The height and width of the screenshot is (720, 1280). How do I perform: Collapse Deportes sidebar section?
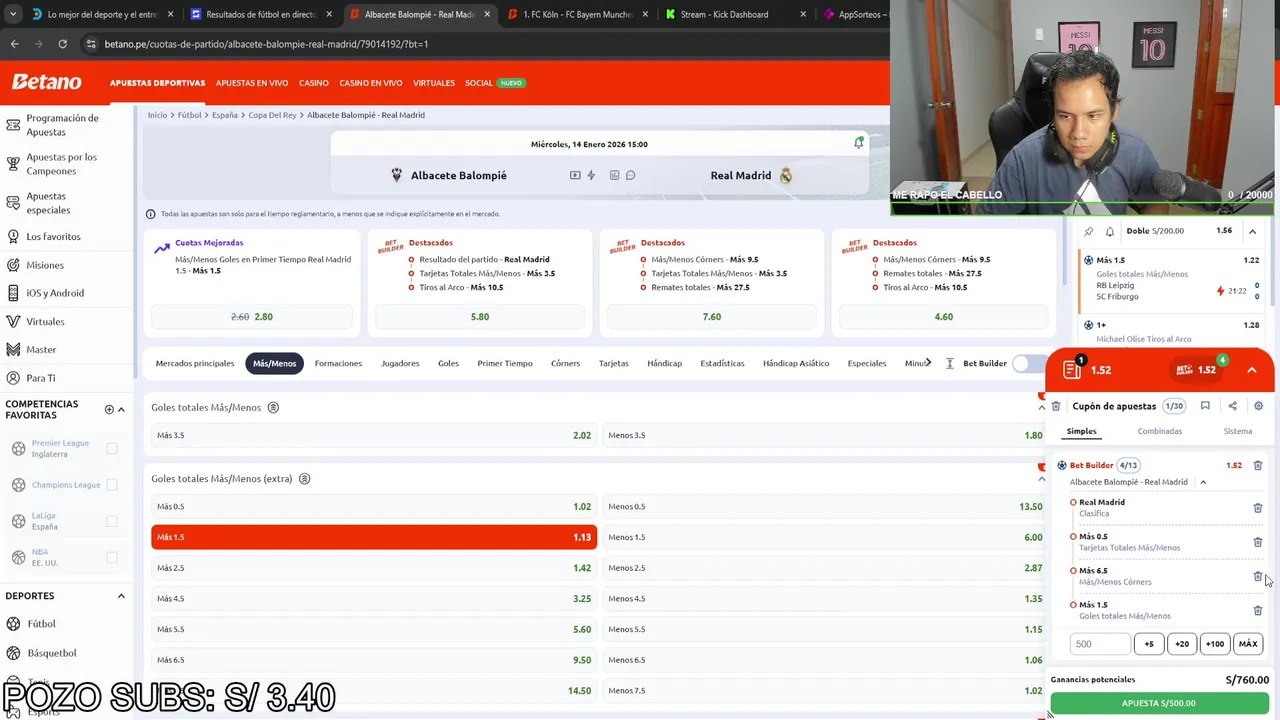pyautogui.click(x=121, y=596)
